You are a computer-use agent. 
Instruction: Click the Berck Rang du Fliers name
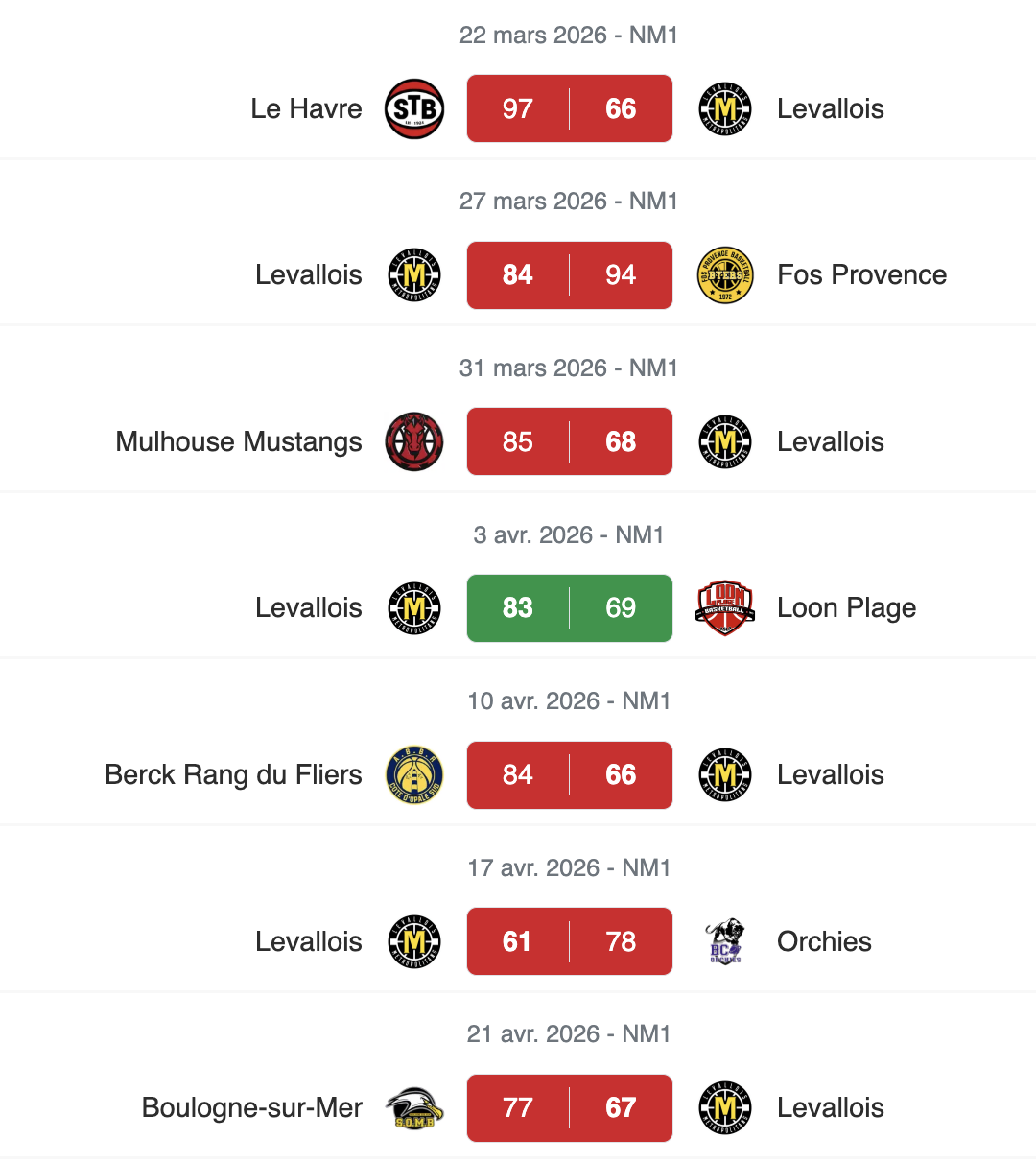pyautogui.click(x=233, y=774)
